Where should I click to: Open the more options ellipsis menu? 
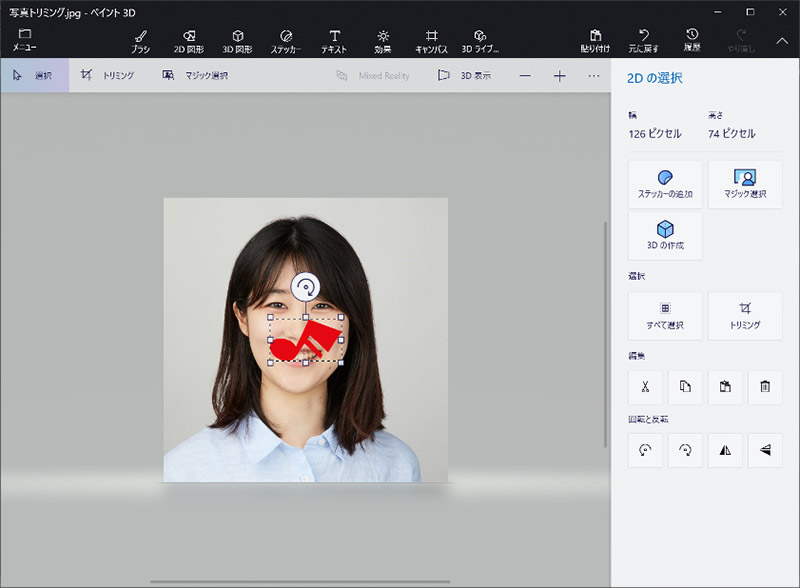[x=594, y=76]
